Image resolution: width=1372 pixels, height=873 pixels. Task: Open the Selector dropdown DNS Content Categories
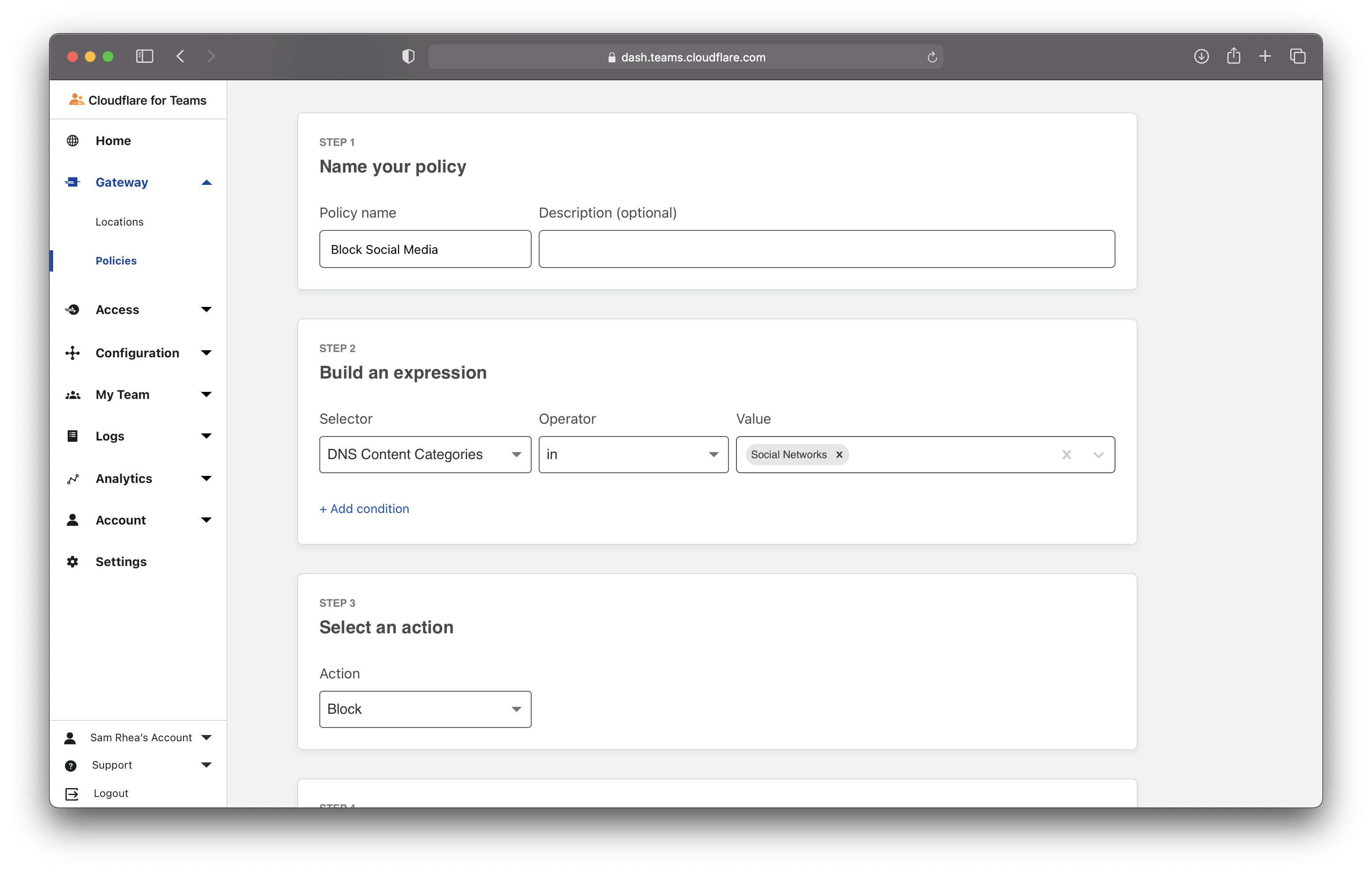[x=425, y=455]
